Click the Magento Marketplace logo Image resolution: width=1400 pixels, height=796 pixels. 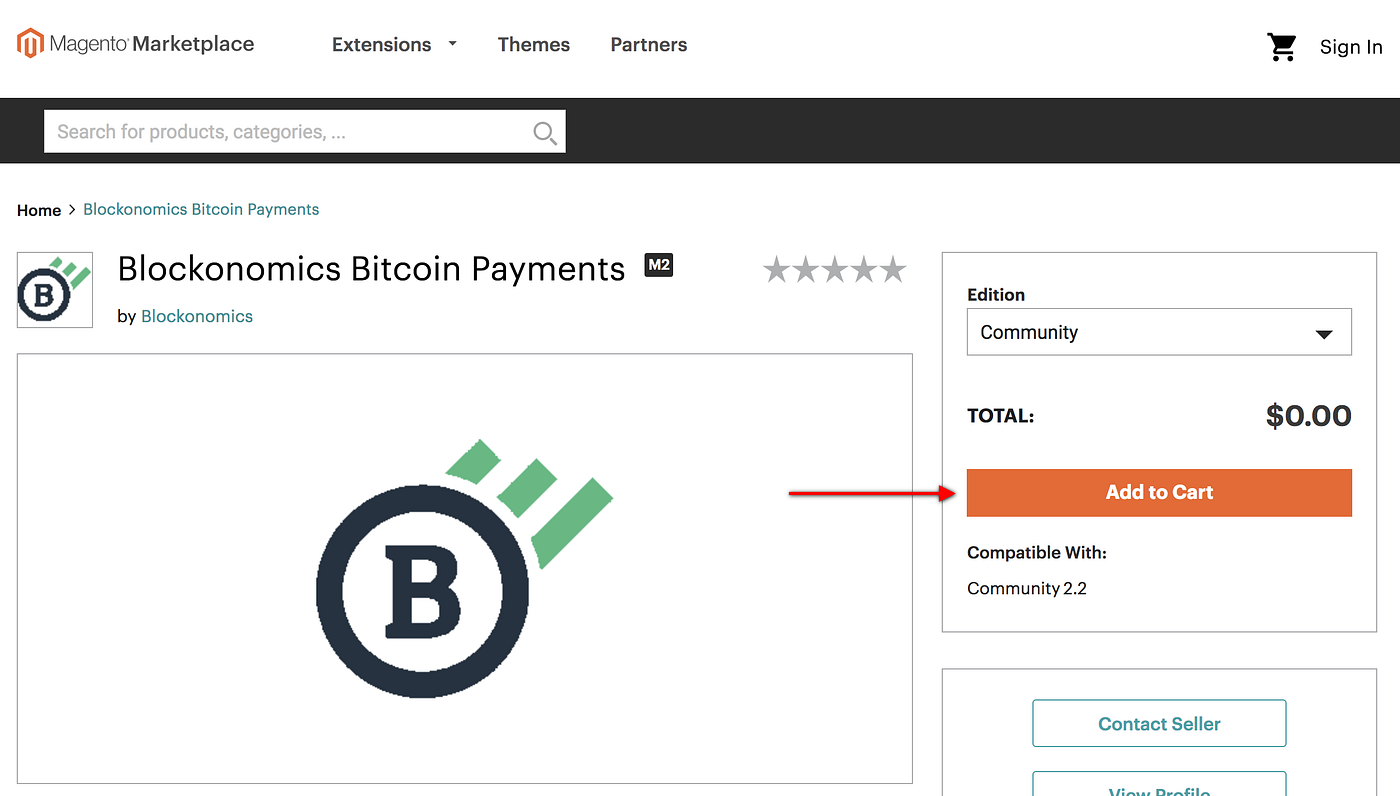point(136,44)
